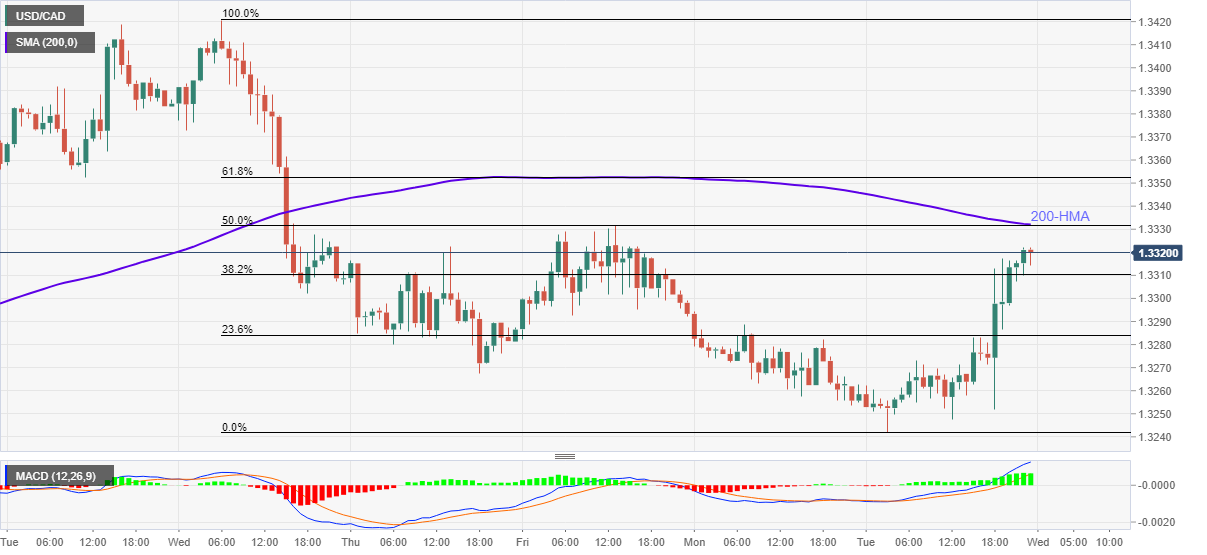Click the Thu label on time axis
The height and width of the screenshot is (555, 1207).
(x=351, y=541)
